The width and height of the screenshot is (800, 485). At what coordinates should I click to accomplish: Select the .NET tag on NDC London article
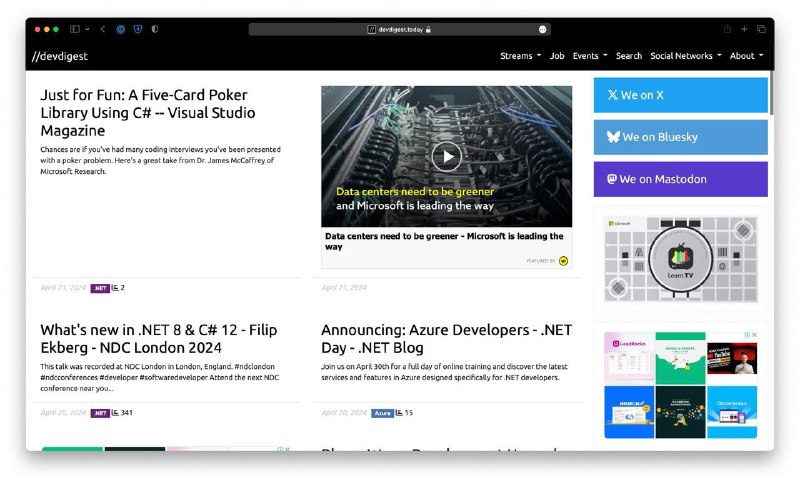pos(100,413)
